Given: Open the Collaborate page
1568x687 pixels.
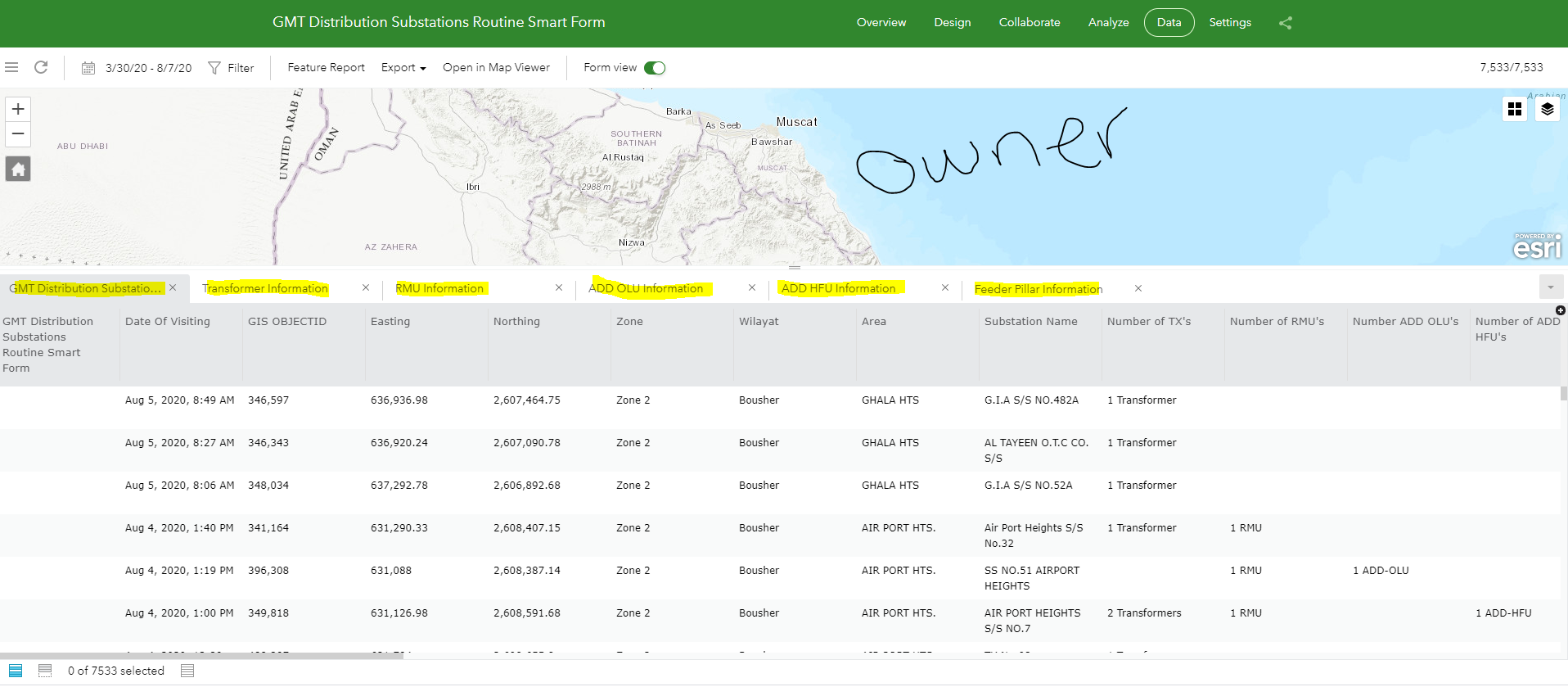Looking at the screenshot, I should 1030,22.
